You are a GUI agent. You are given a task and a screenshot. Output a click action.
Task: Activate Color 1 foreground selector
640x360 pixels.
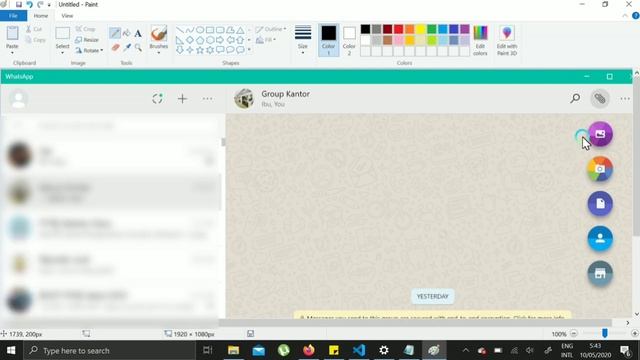pos(329,40)
